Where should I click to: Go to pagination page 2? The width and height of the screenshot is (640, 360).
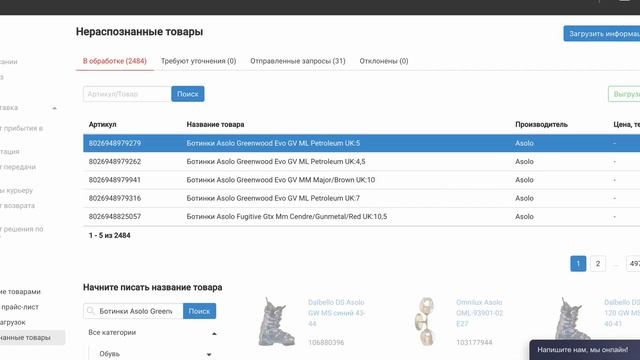point(598,264)
